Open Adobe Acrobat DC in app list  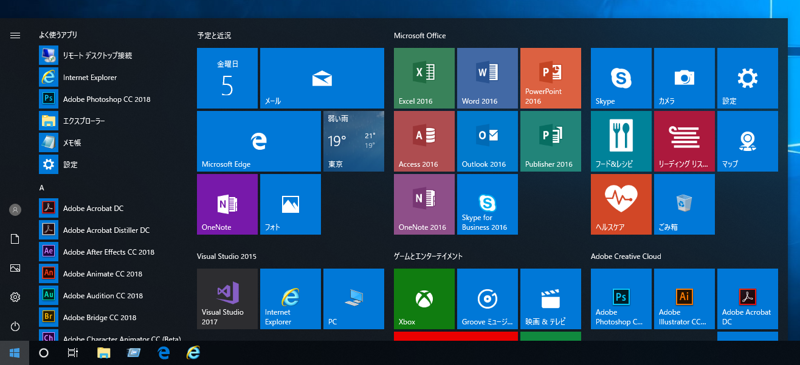[x=110, y=208]
